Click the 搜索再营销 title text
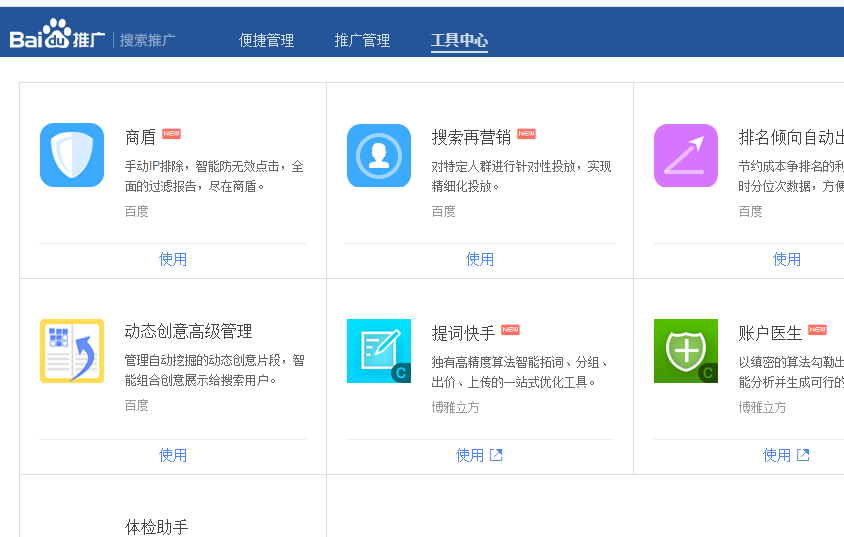This screenshot has width=844, height=537. pyautogui.click(x=471, y=137)
